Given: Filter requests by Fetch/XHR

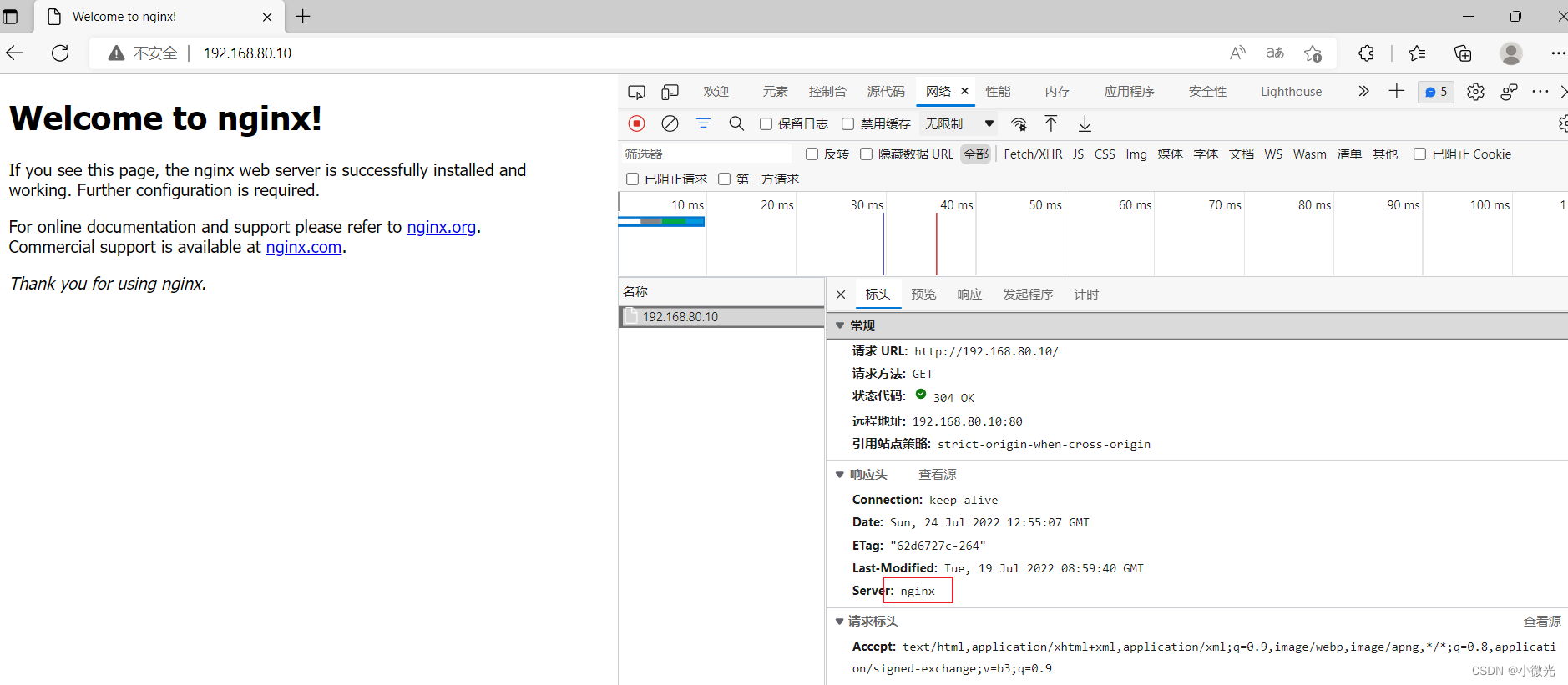Looking at the screenshot, I should tap(1033, 154).
